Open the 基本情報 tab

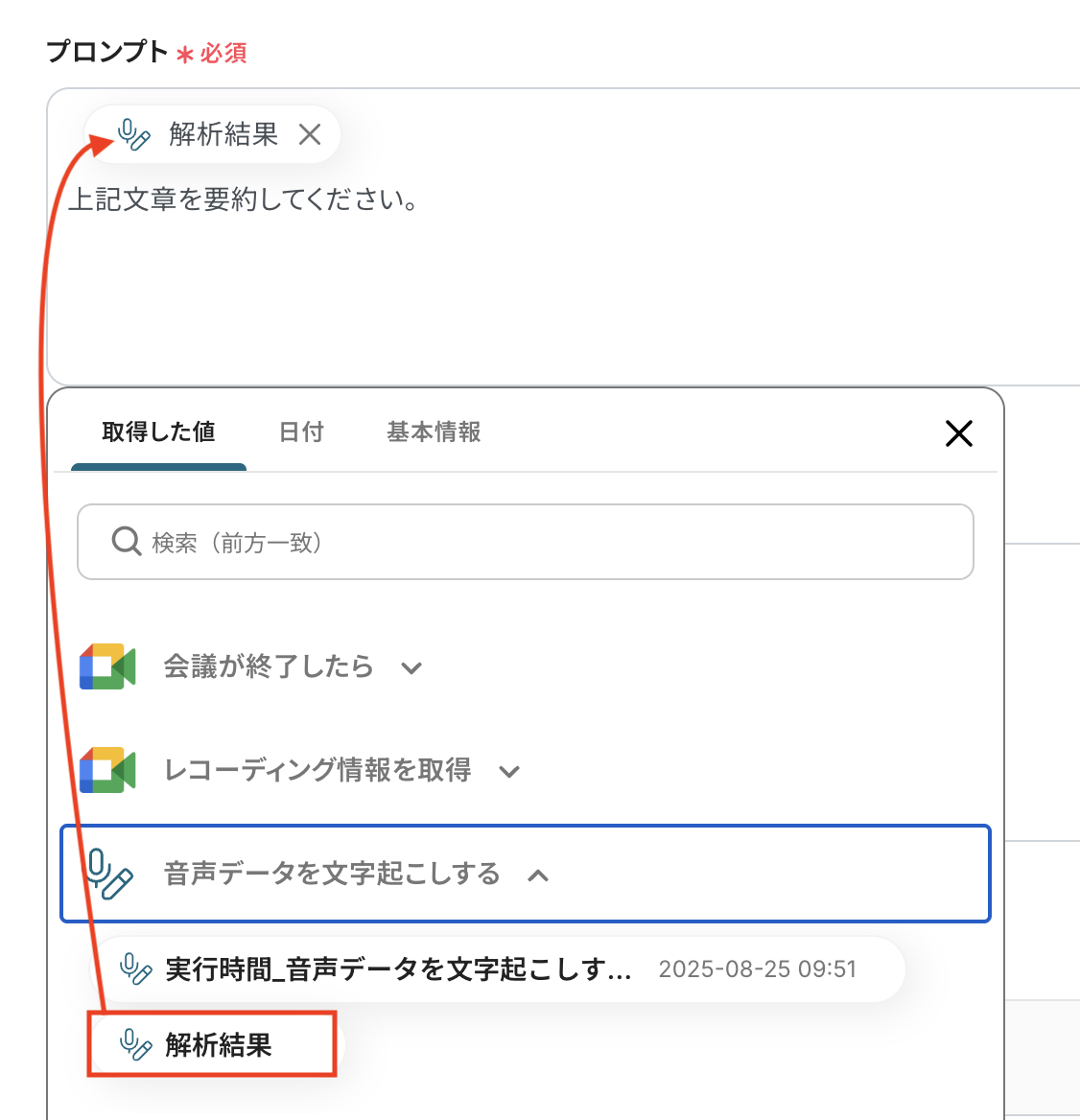point(434,432)
